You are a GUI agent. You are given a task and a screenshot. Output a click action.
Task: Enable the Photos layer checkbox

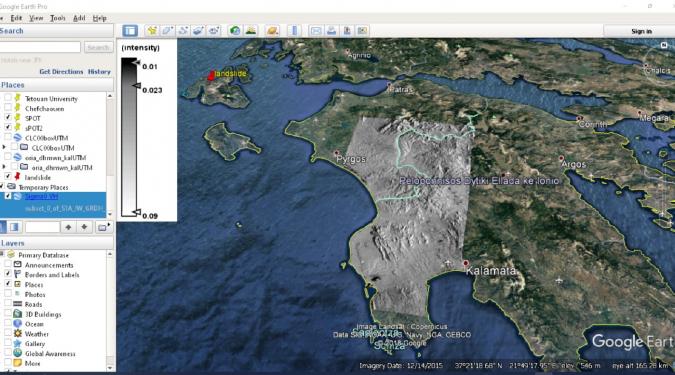coord(8,294)
